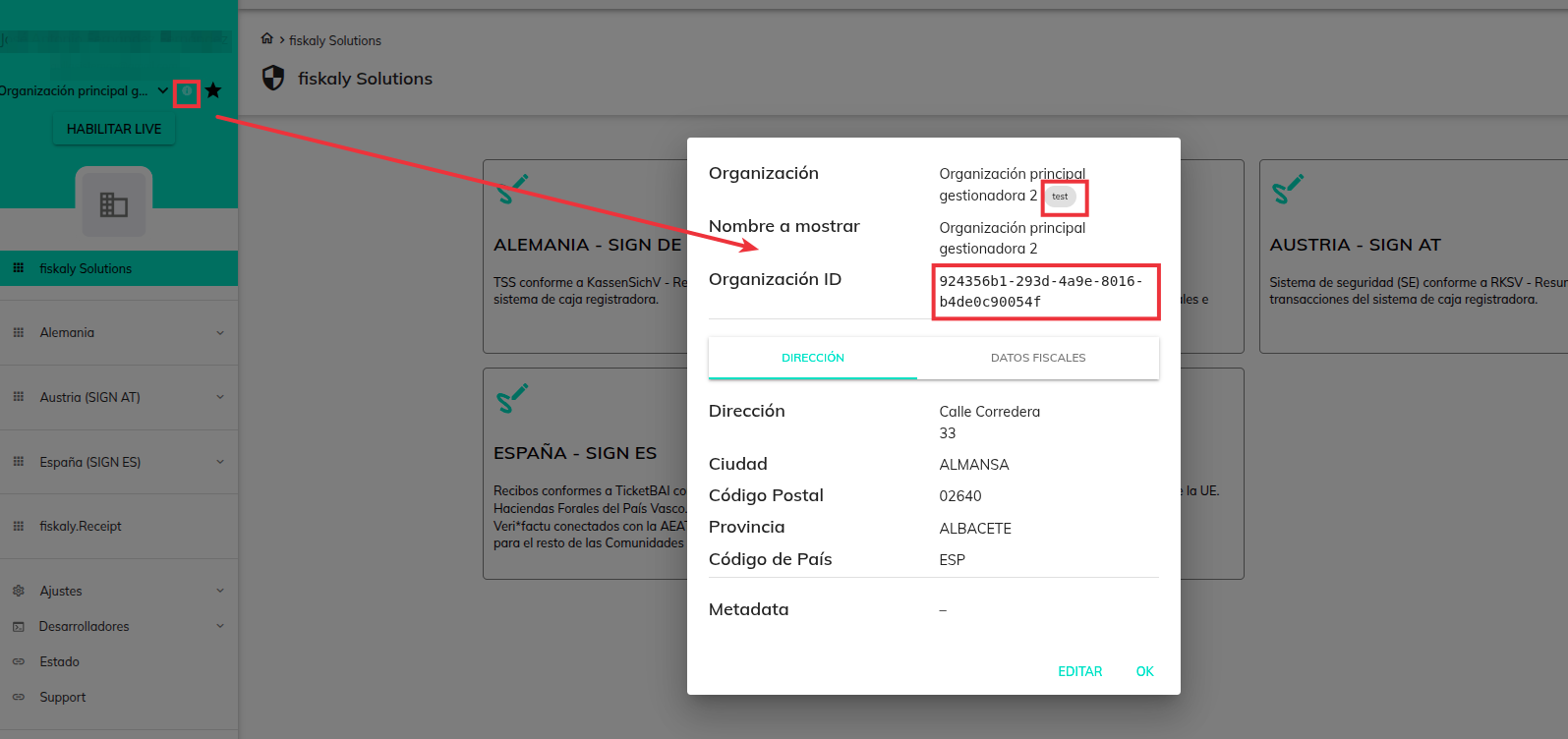
Task: Expand the Alemania sidebar section
Action: pos(220,332)
